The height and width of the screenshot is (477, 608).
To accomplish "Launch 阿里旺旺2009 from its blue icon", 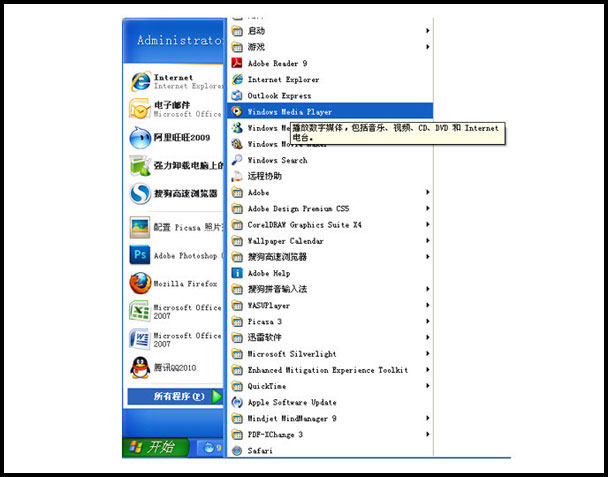I will tap(140, 138).
